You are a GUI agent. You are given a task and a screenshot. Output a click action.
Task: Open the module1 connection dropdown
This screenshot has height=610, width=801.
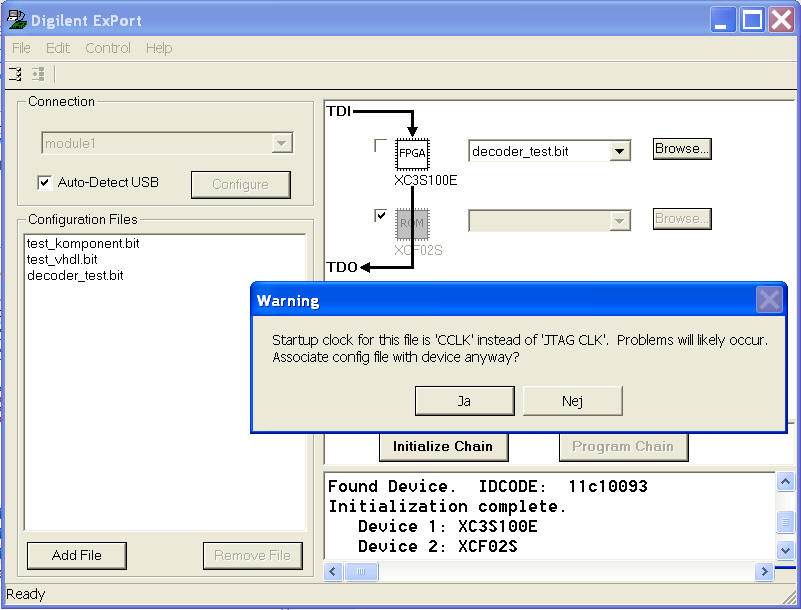pyautogui.click(x=281, y=144)
